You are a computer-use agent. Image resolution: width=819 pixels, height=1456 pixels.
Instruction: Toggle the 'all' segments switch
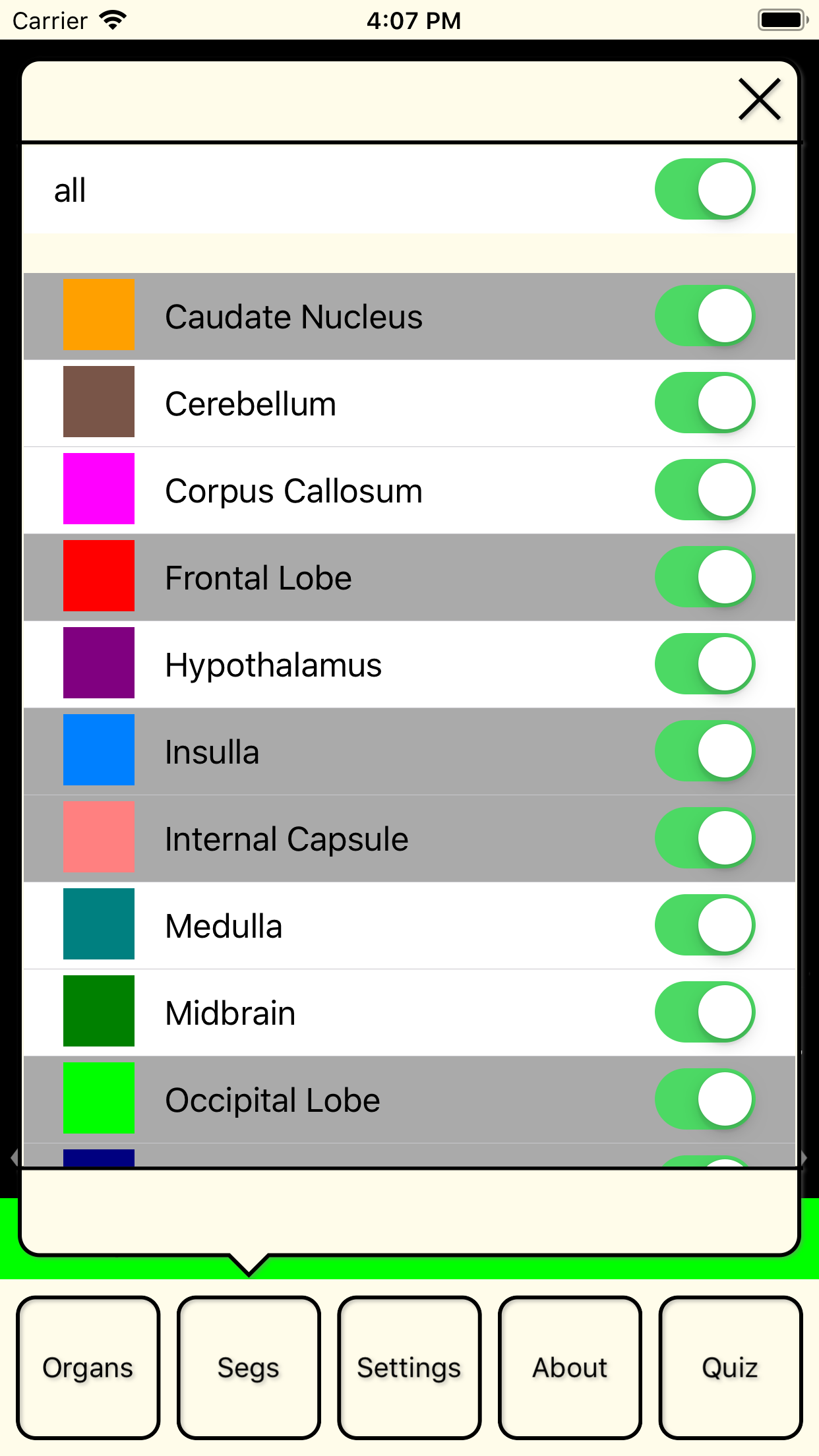click(x=704, y=189)
